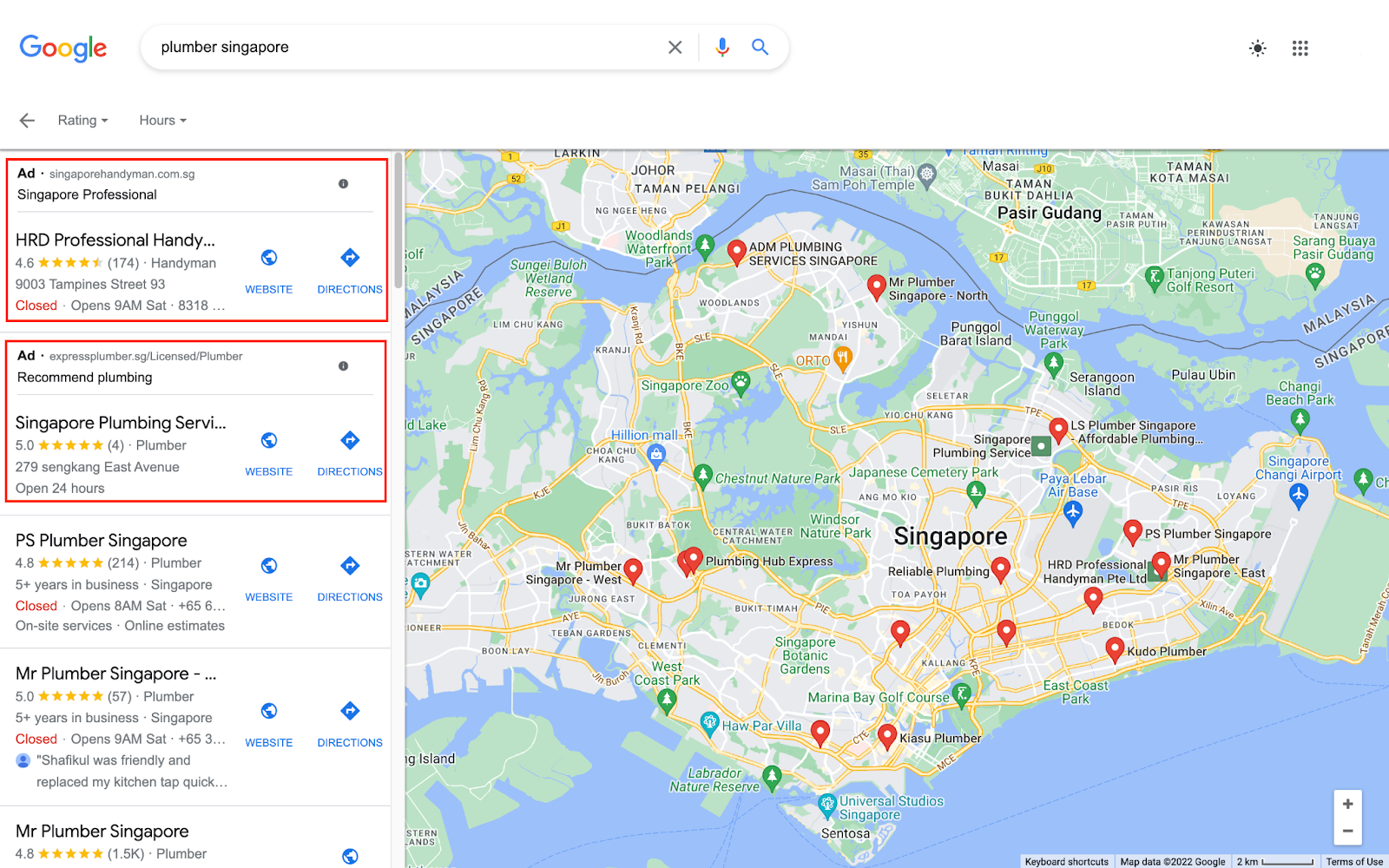Go back with the arrow icon
Viewport: 1389px width, 868px height.
27,121
